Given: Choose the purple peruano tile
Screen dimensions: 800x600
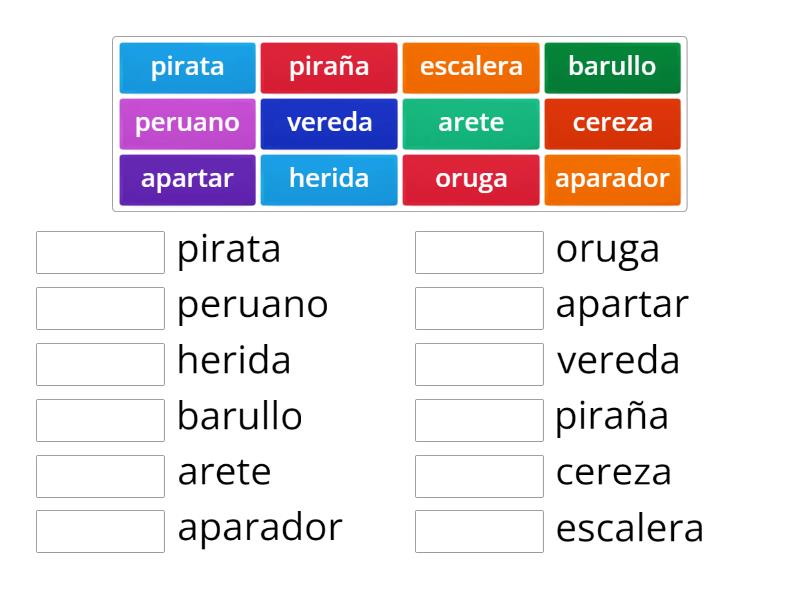Looking at the screenshot, I should (x=187, y=123).
